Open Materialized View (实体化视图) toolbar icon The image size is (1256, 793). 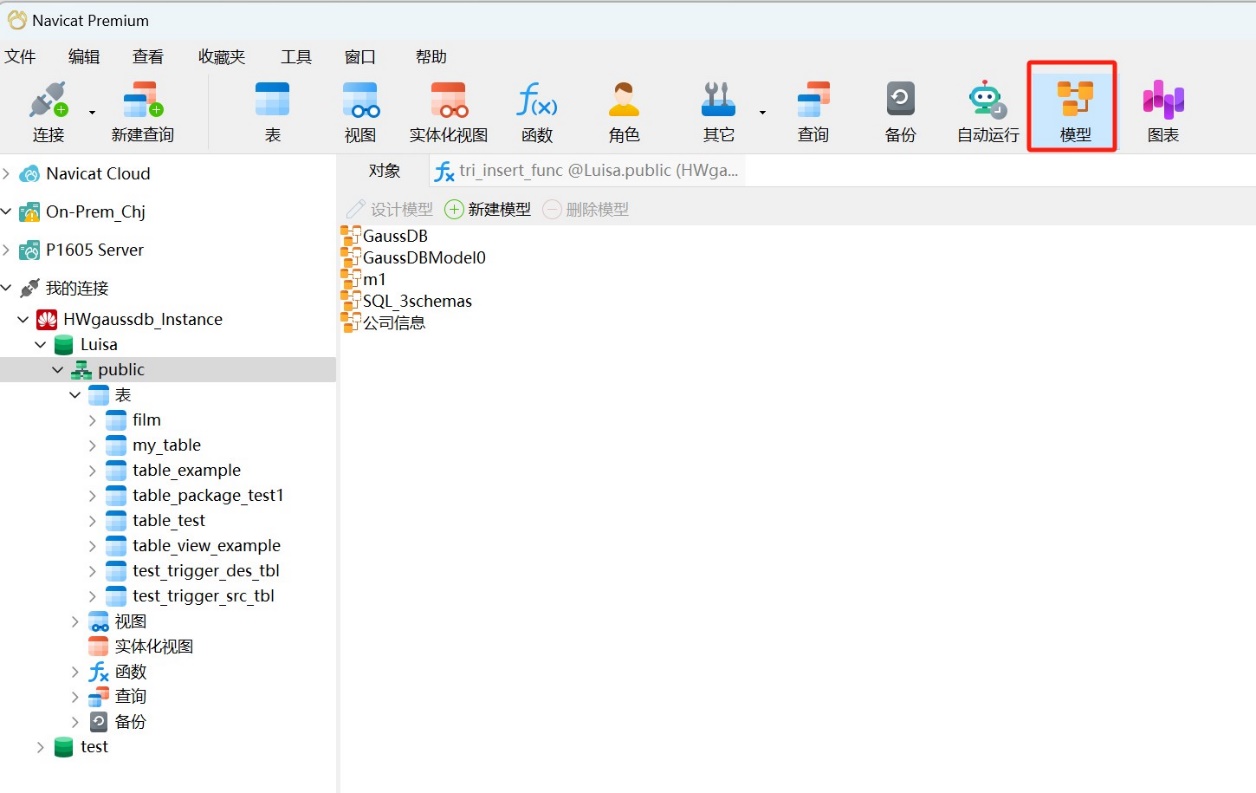pyautogui.click(x=449, y=111)
